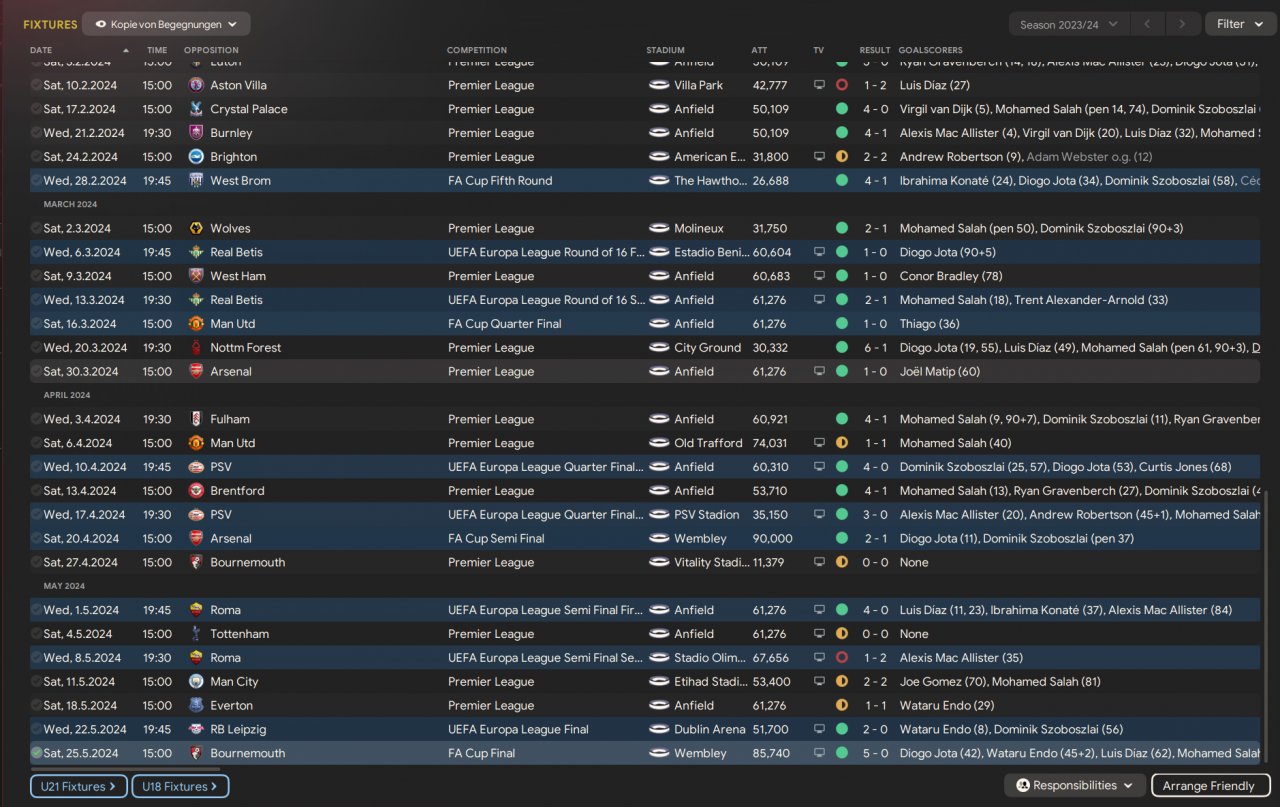The image size is (1280, 807).
Task: Click goalscorer Thiago (36)
Action: pos(930,324)
